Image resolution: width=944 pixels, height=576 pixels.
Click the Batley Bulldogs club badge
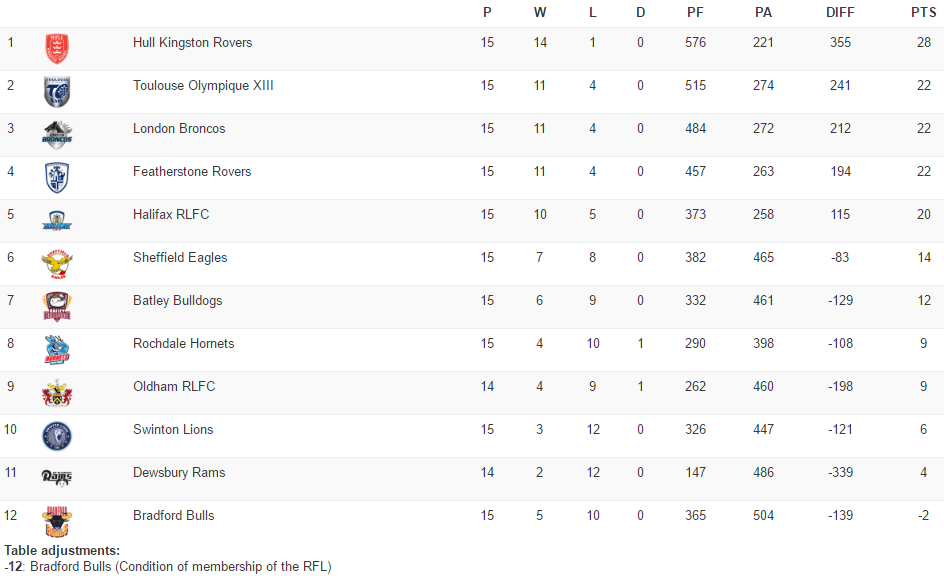[x=57, y=306]
